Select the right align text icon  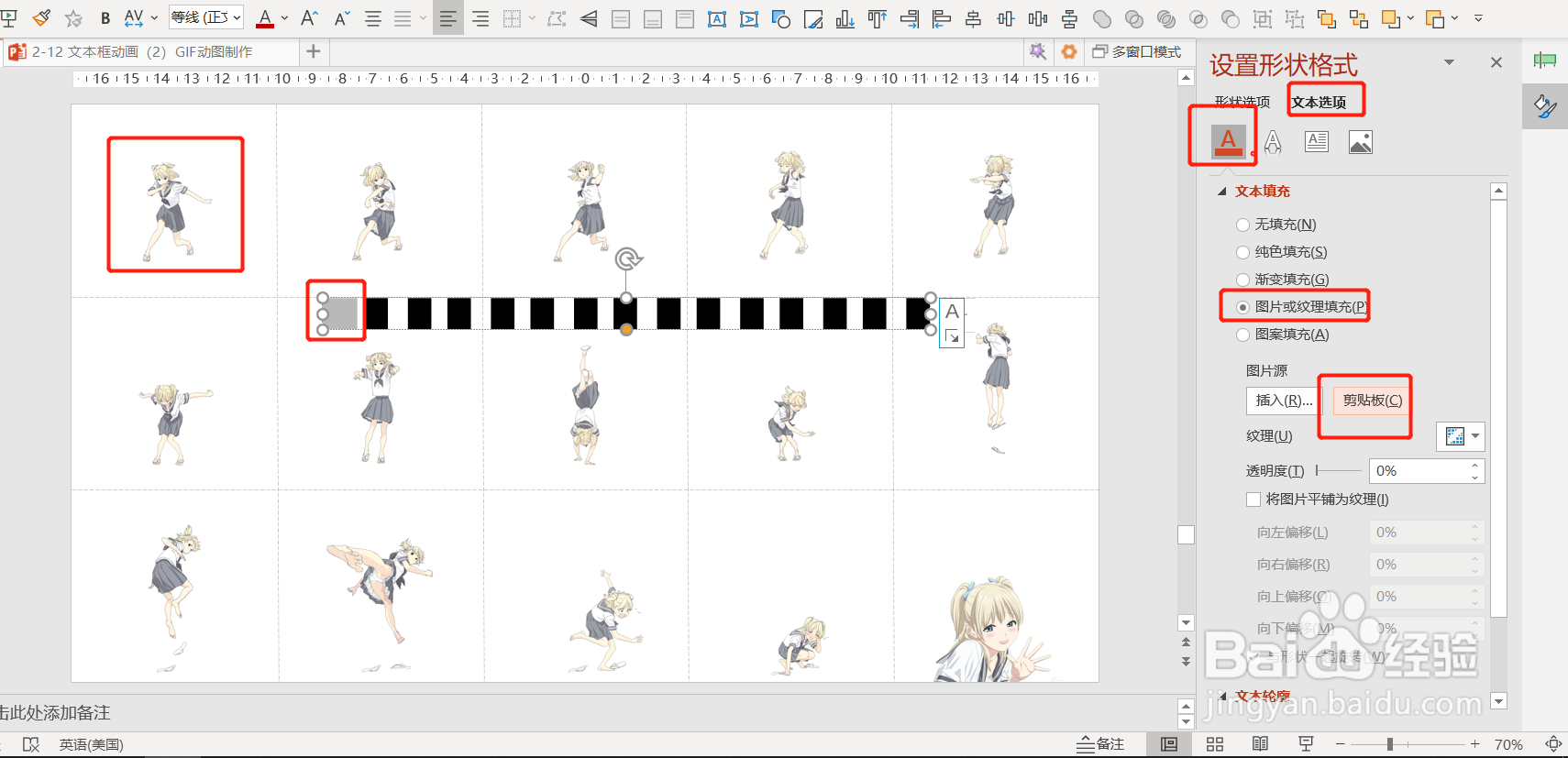(480, 18)
